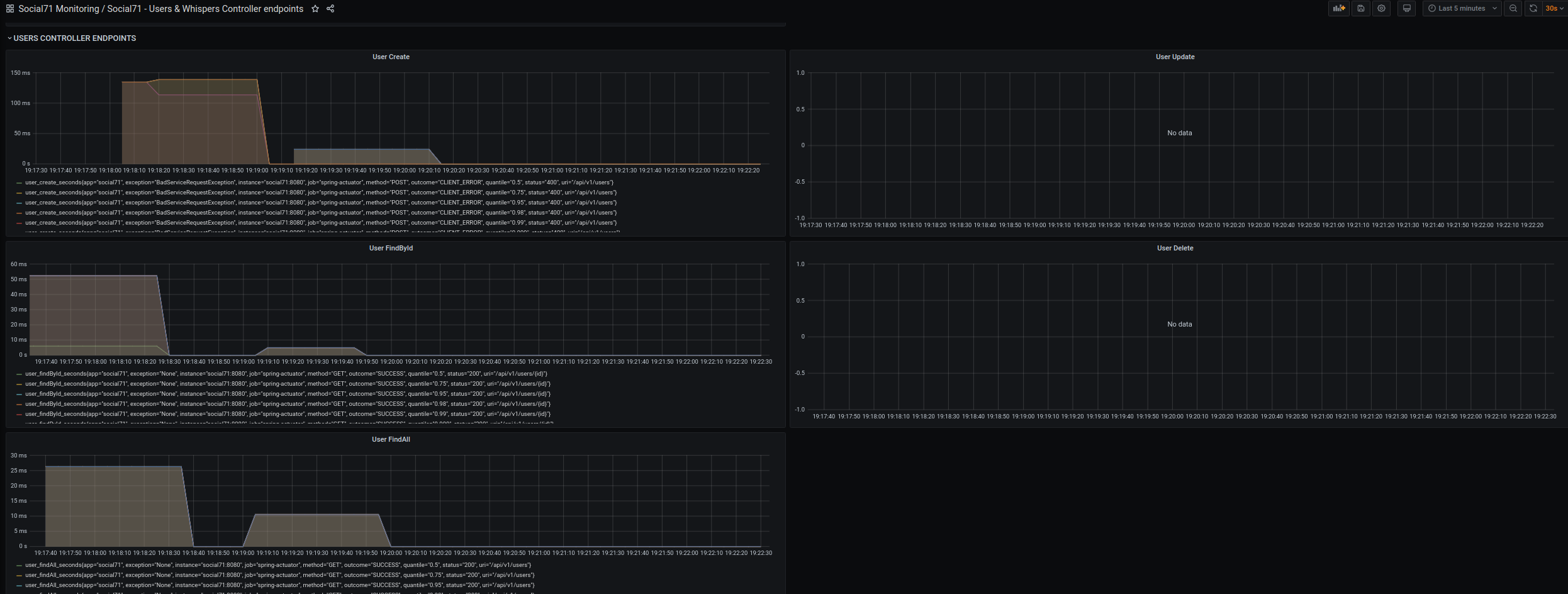Change the 30s auto-refresh interval
Viewport: 1568px width, 594px height.
coord(1552,8)
